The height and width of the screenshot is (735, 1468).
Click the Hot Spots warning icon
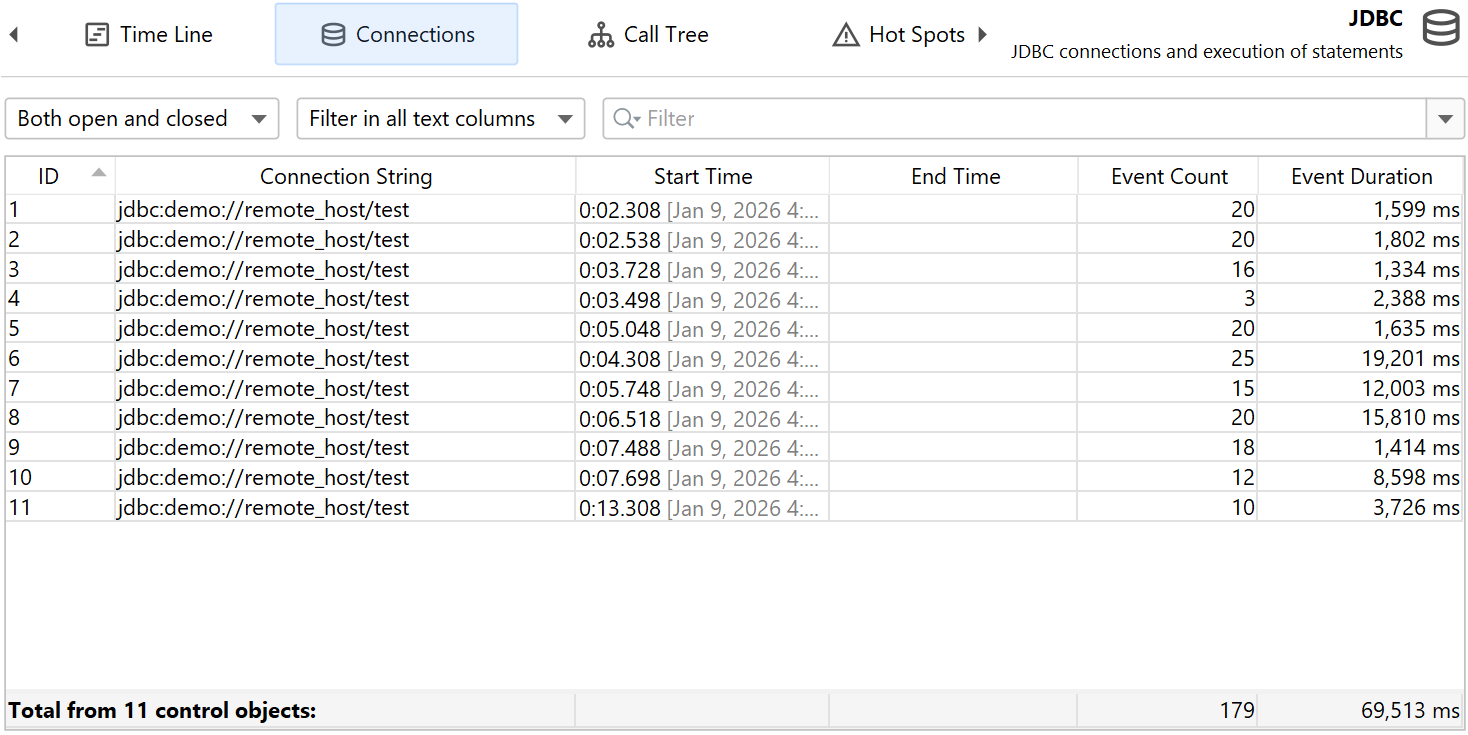[x=846, y=35]
